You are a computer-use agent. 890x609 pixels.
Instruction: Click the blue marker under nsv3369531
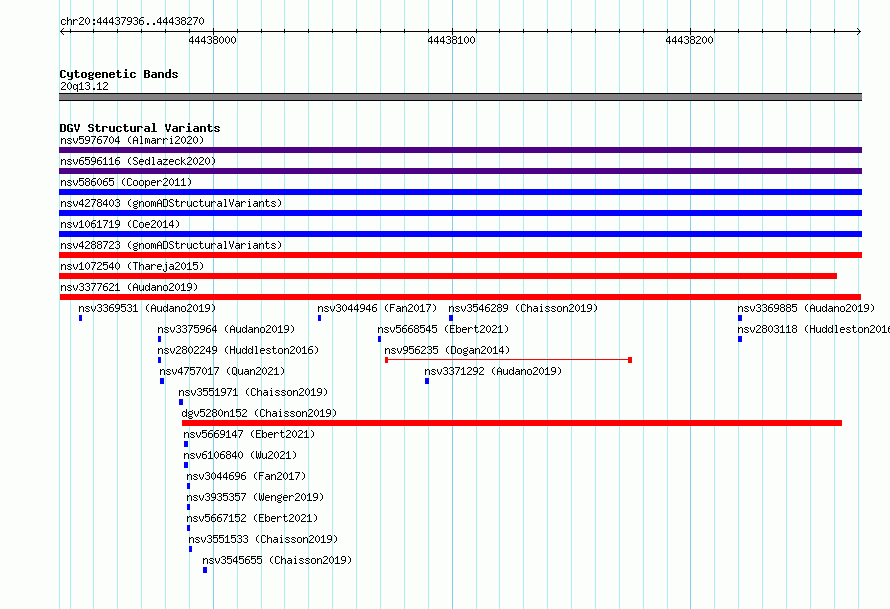tap(81, 318)
